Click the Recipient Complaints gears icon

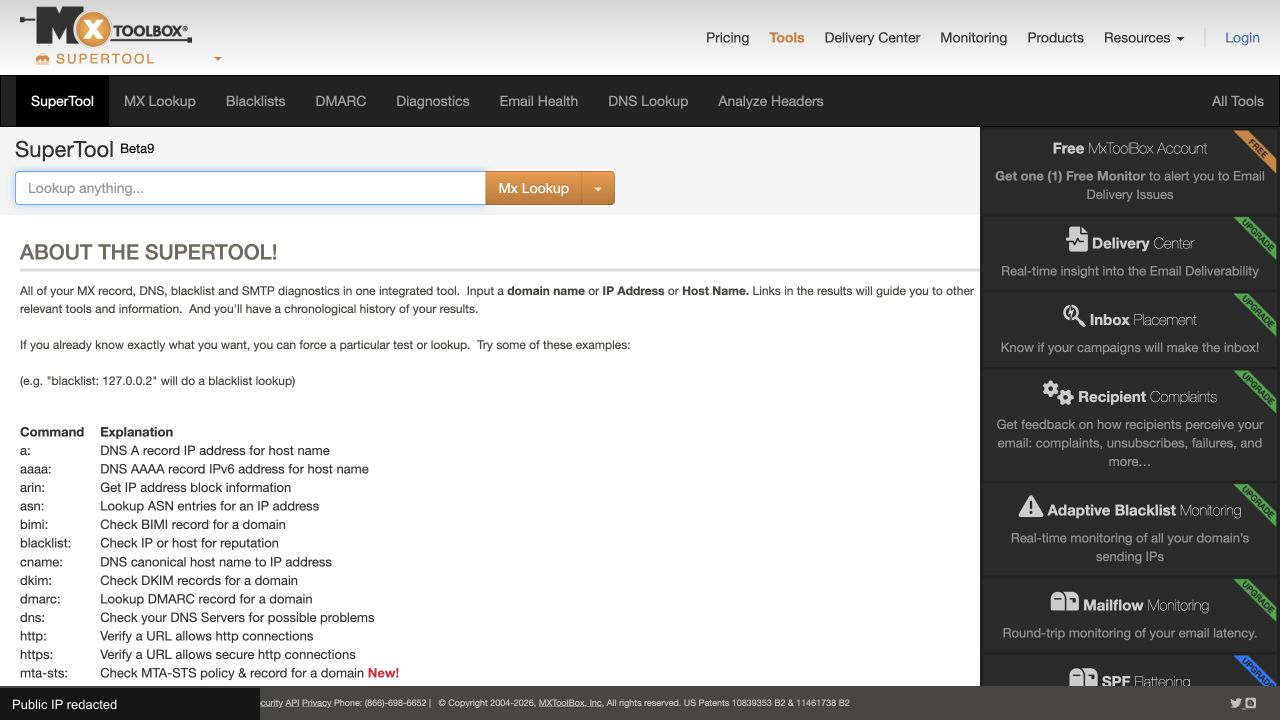tap(1057, 392)
